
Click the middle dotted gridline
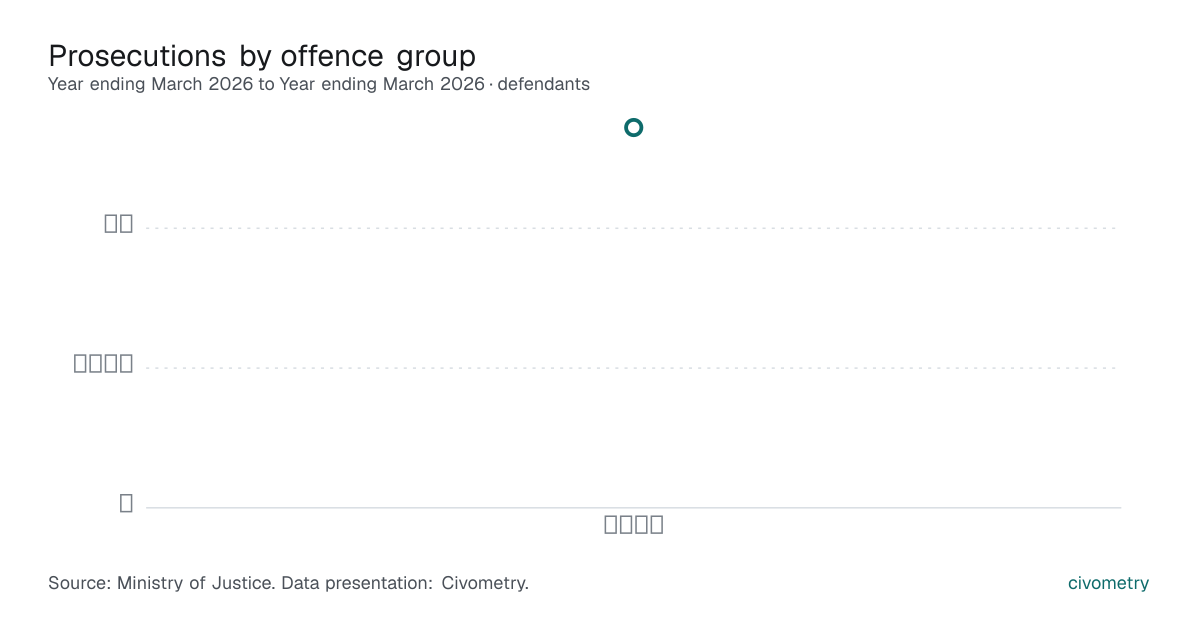(x=633, y=368)
